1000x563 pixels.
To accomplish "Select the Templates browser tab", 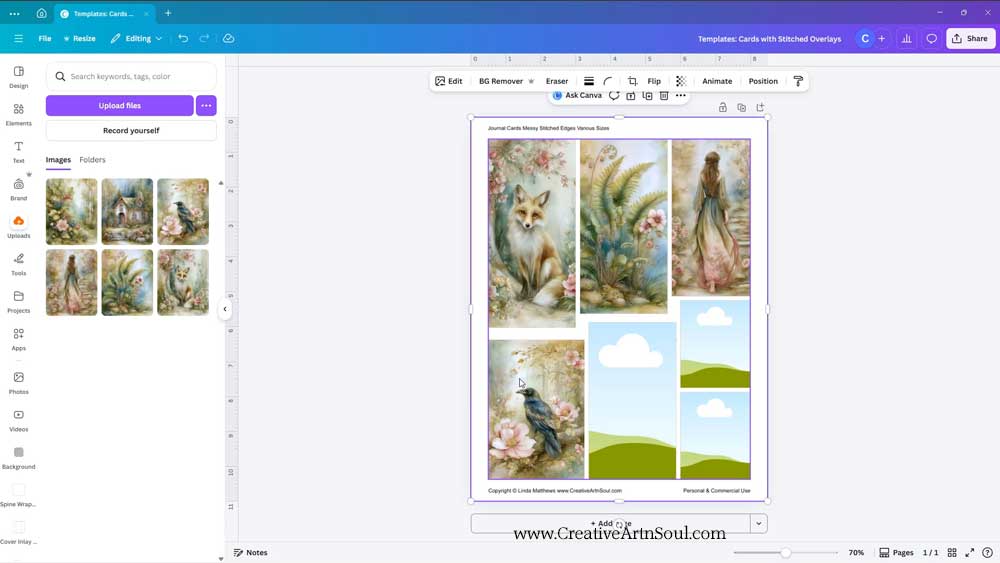I will tap(104, 13).
